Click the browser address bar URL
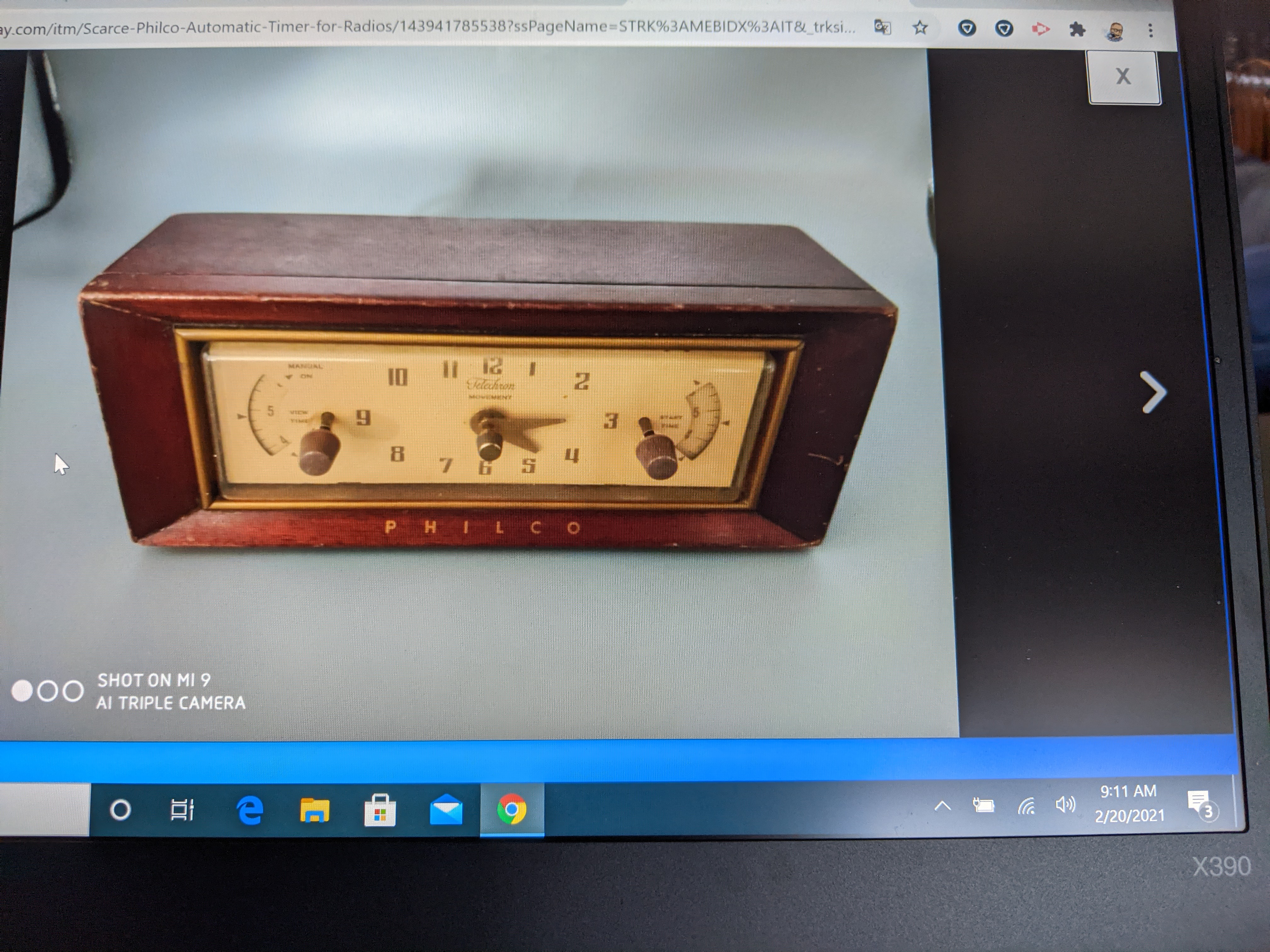 coord(428,27)
